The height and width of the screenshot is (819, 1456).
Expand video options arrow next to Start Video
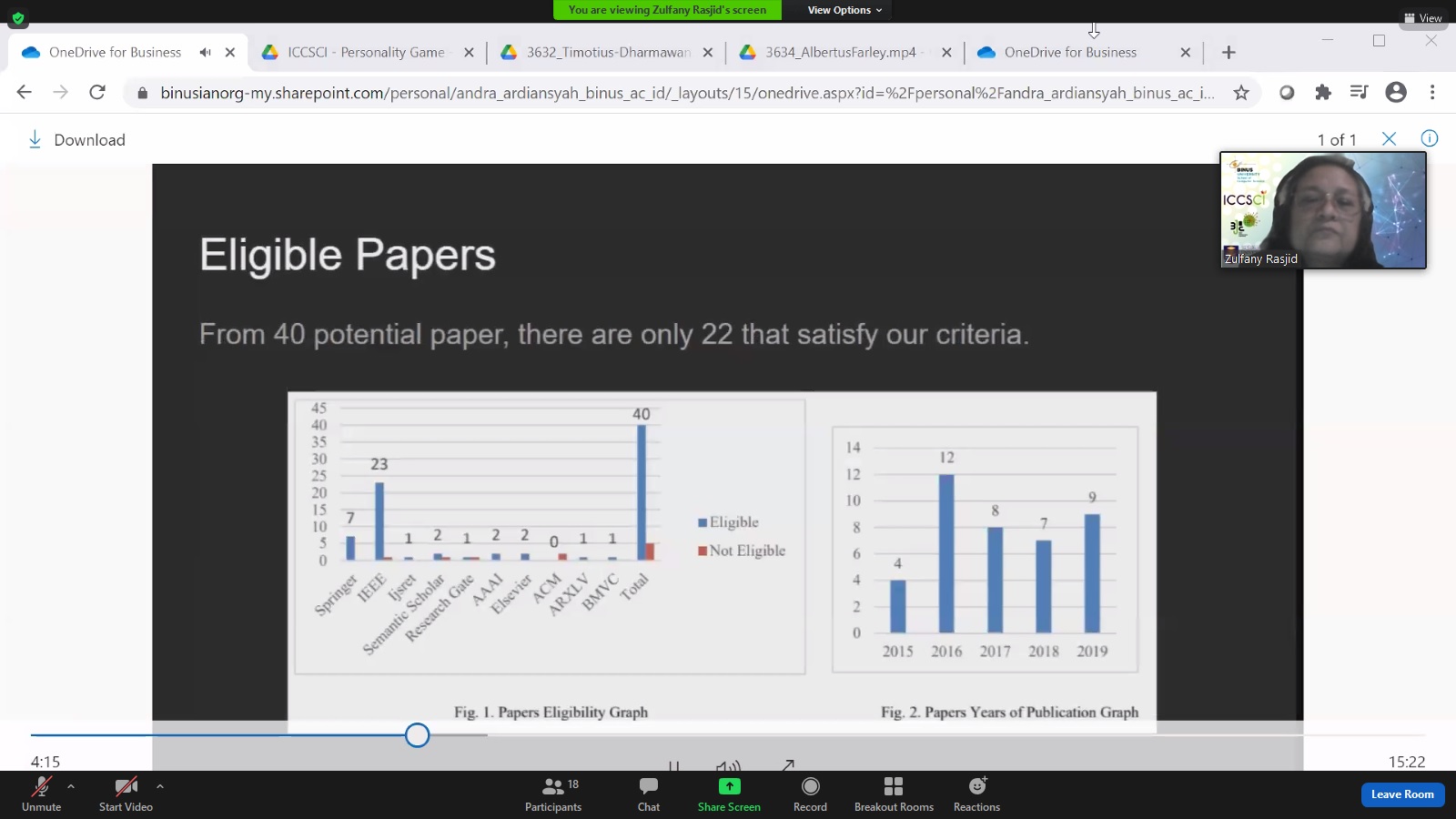[160, 786]
